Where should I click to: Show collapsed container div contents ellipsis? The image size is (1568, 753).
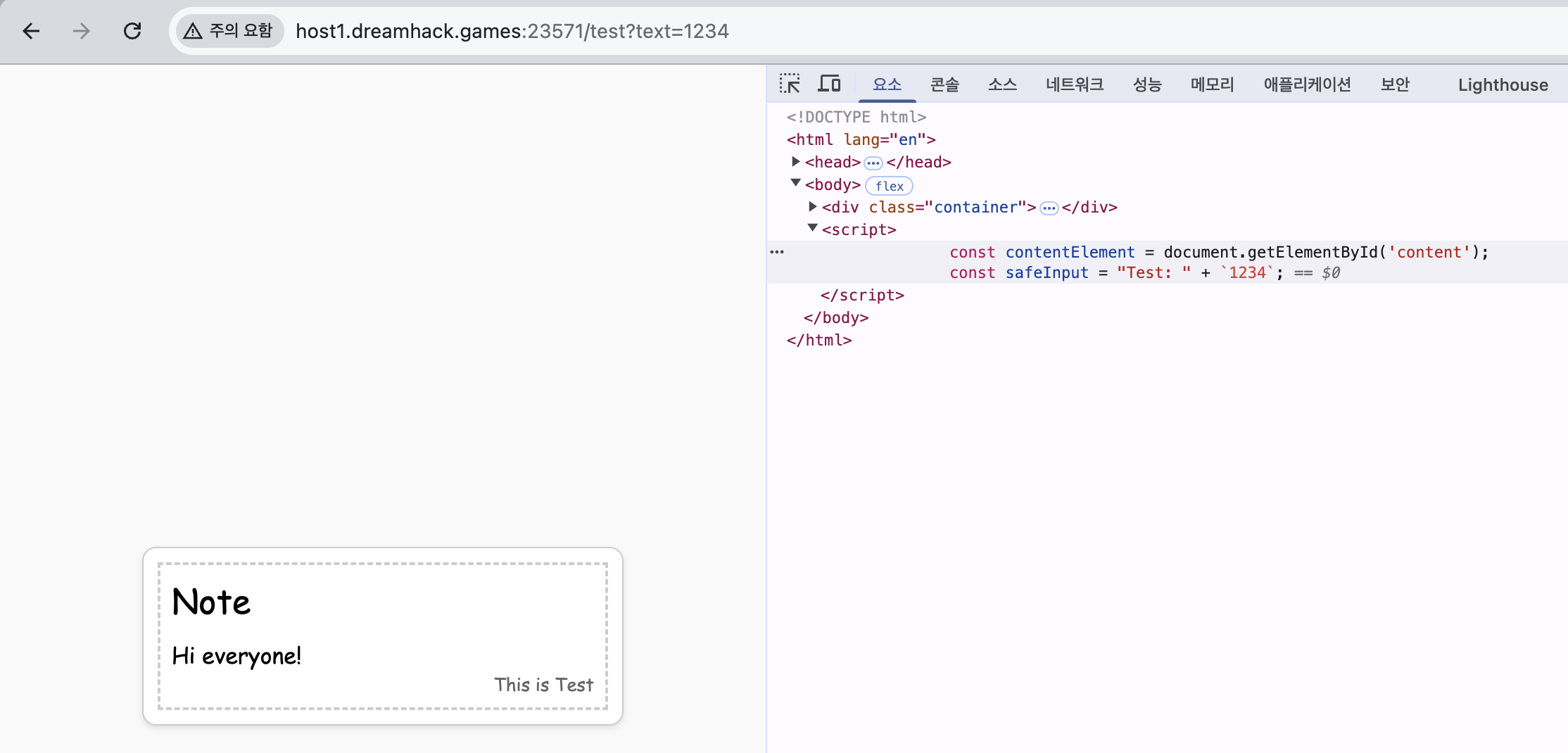point(1049,208)
